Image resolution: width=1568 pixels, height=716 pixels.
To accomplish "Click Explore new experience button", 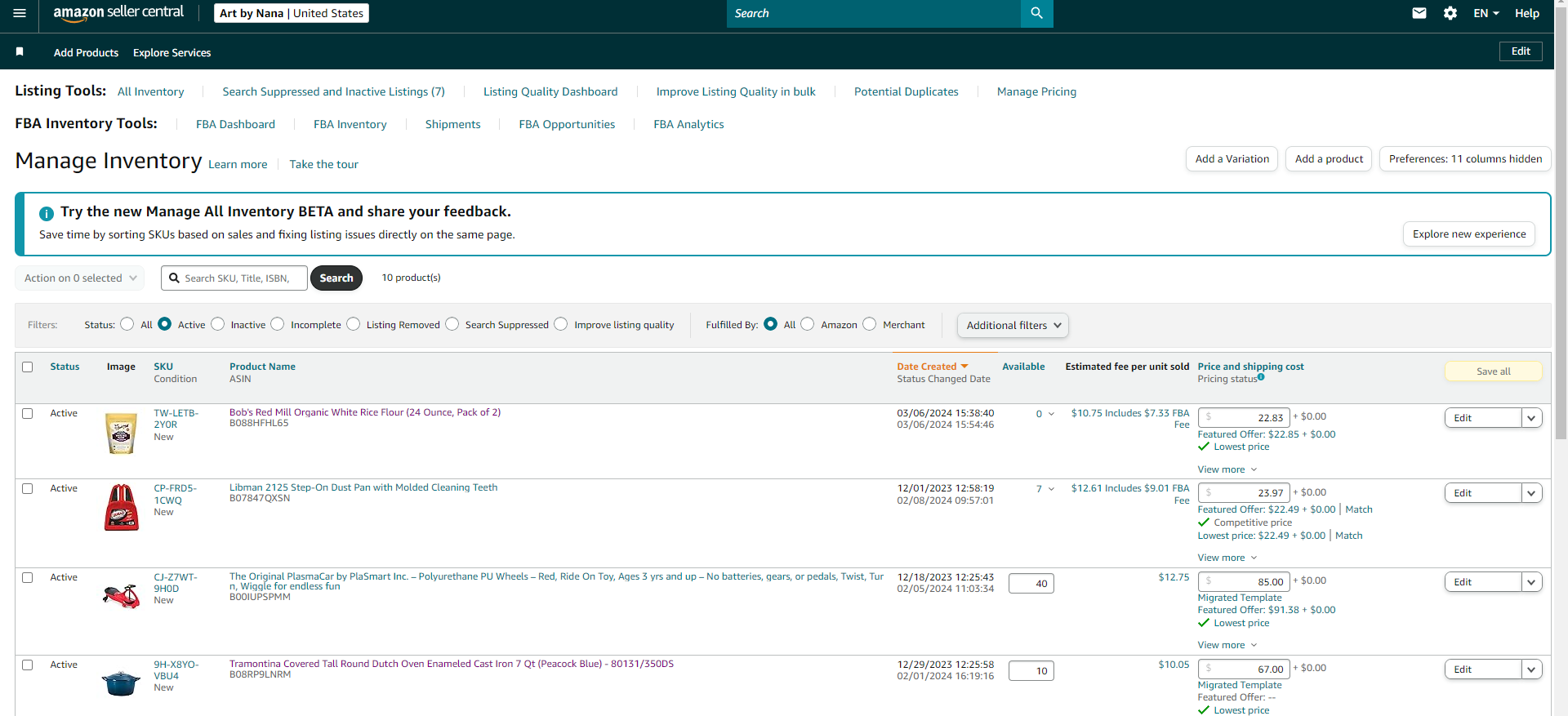I will (1469, 234).
